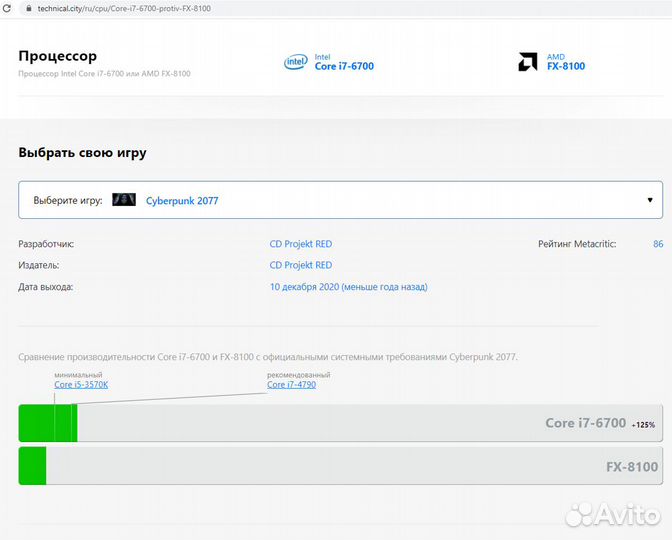Click the Сравнение производительности description text
The width and height of the screenshot is (672, 540).
tap(268, 357)
